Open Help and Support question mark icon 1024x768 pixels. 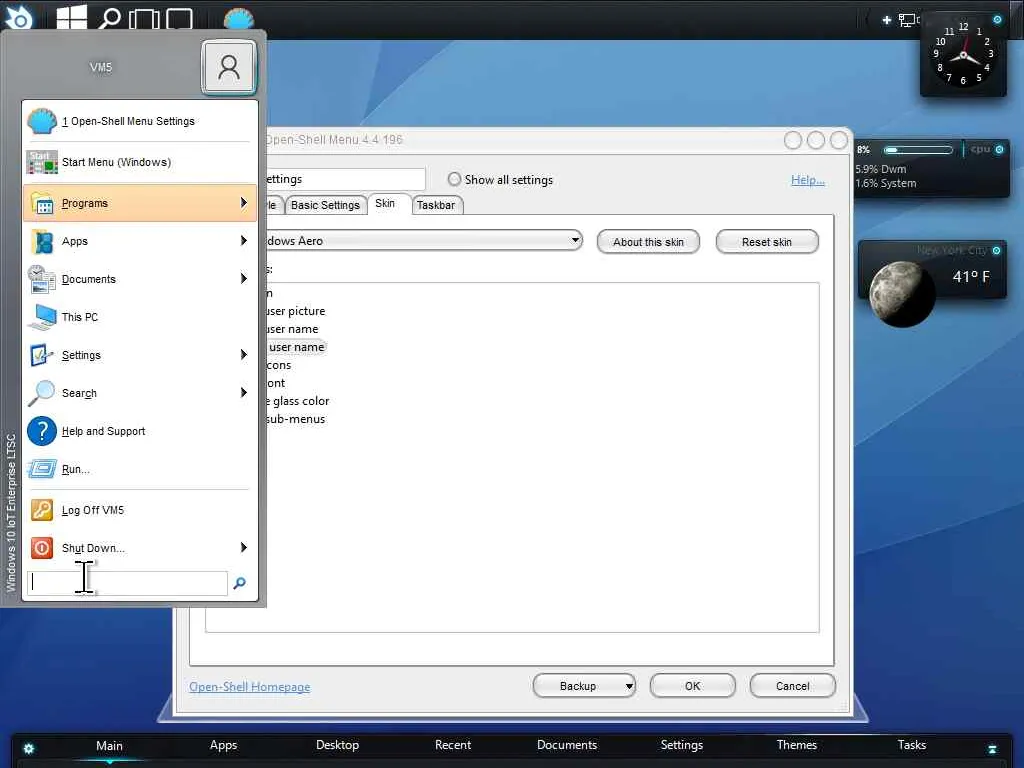(42, 432)
